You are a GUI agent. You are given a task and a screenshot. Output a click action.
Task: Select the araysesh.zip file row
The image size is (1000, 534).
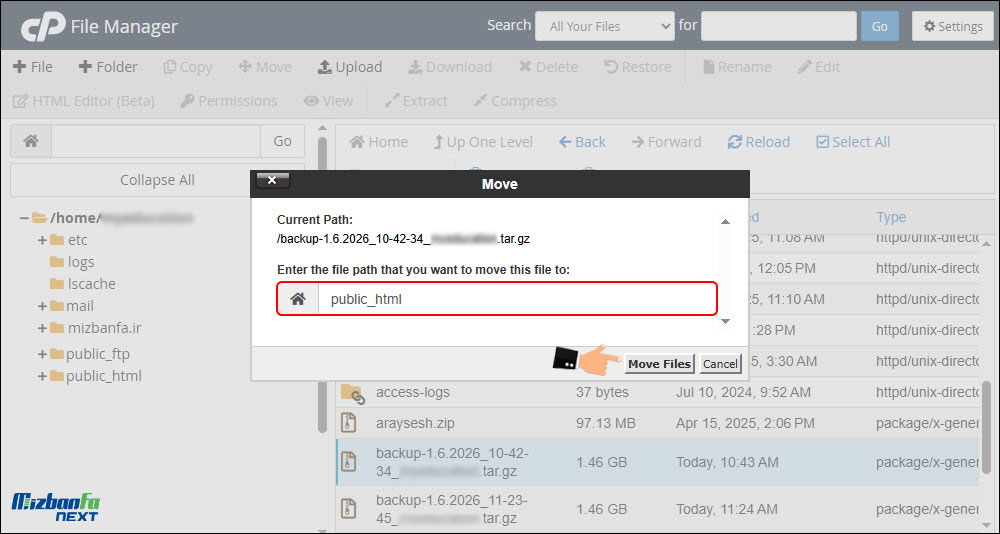tap(415, 423)
